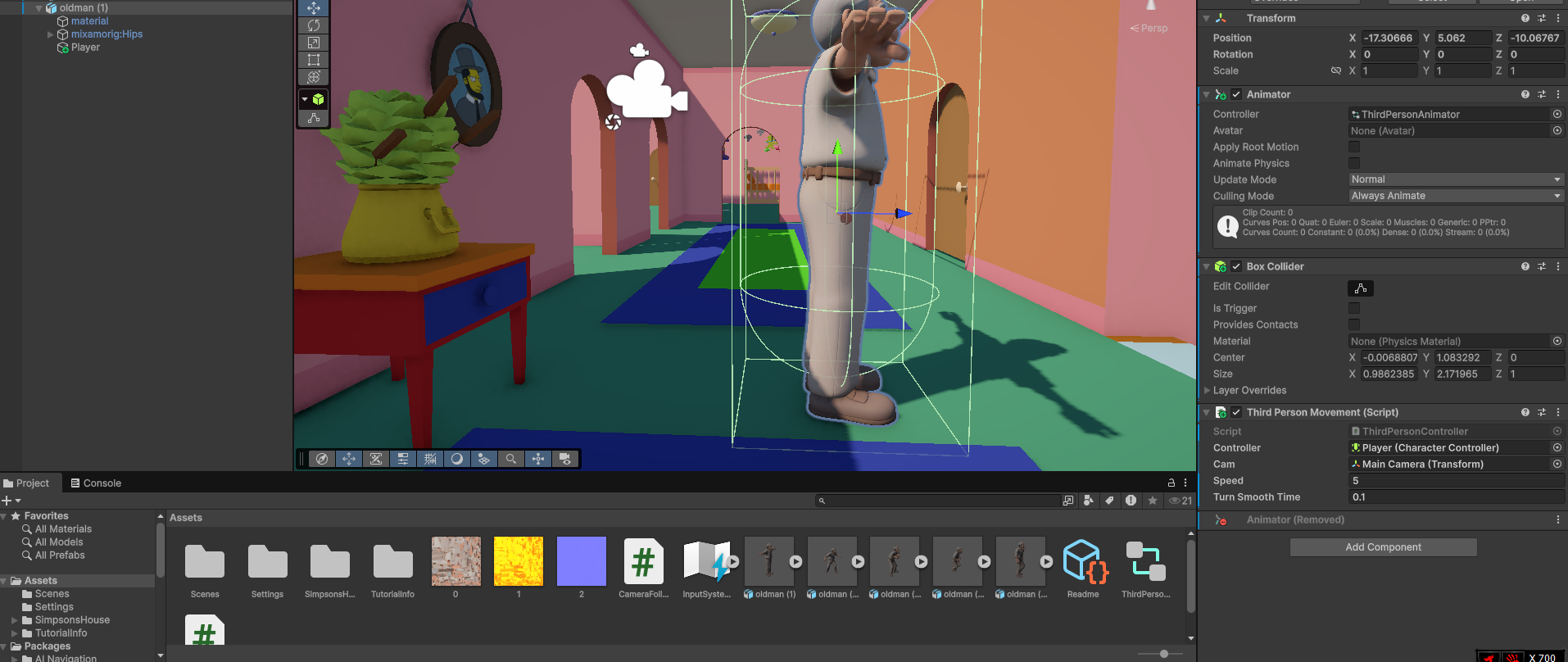
Task: Select All Materials in Favorites
Action: (x=63, y=529)
